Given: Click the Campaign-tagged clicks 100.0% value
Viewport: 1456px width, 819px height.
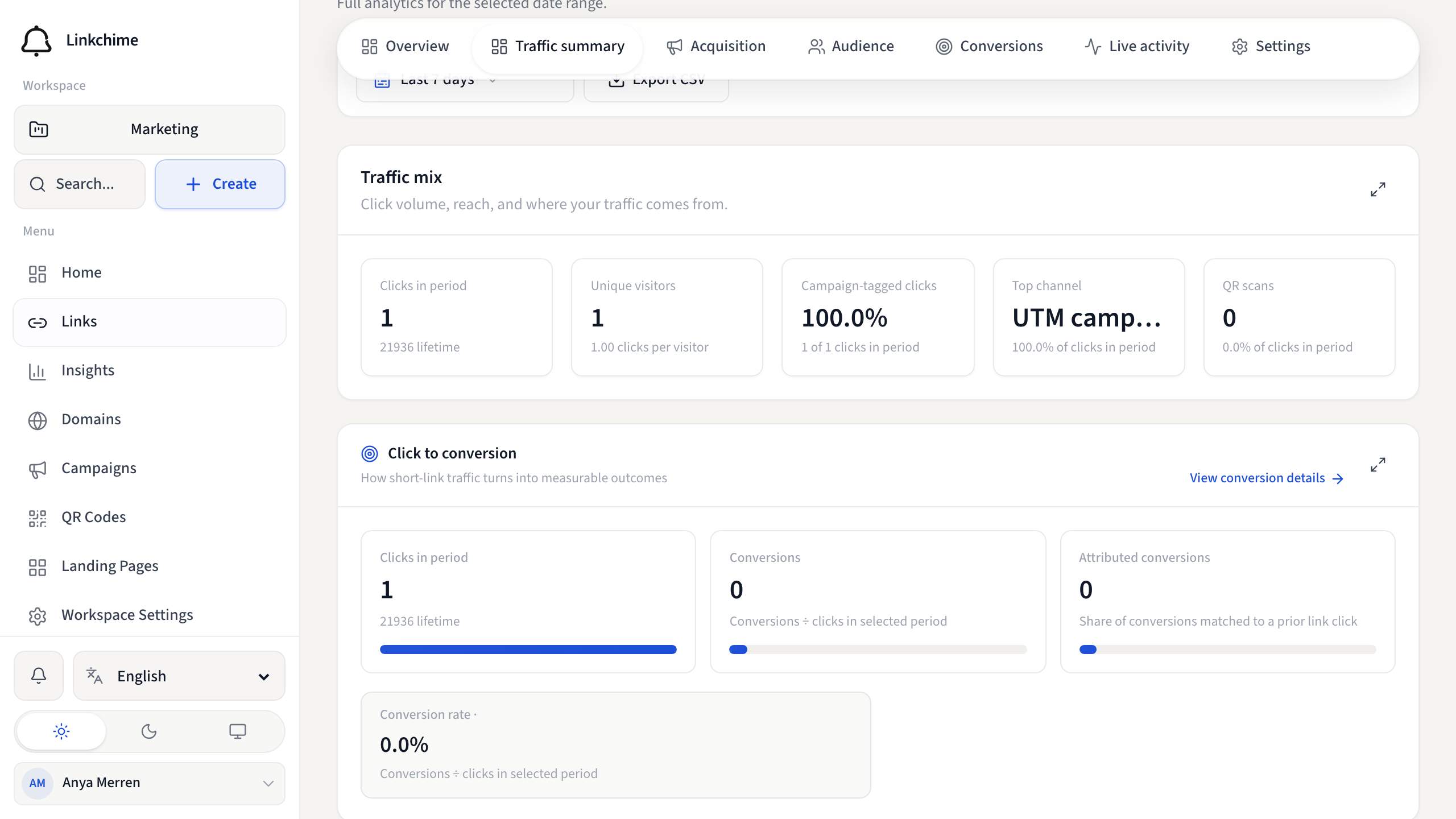Looking at the screenshot, I should point(845,318).
